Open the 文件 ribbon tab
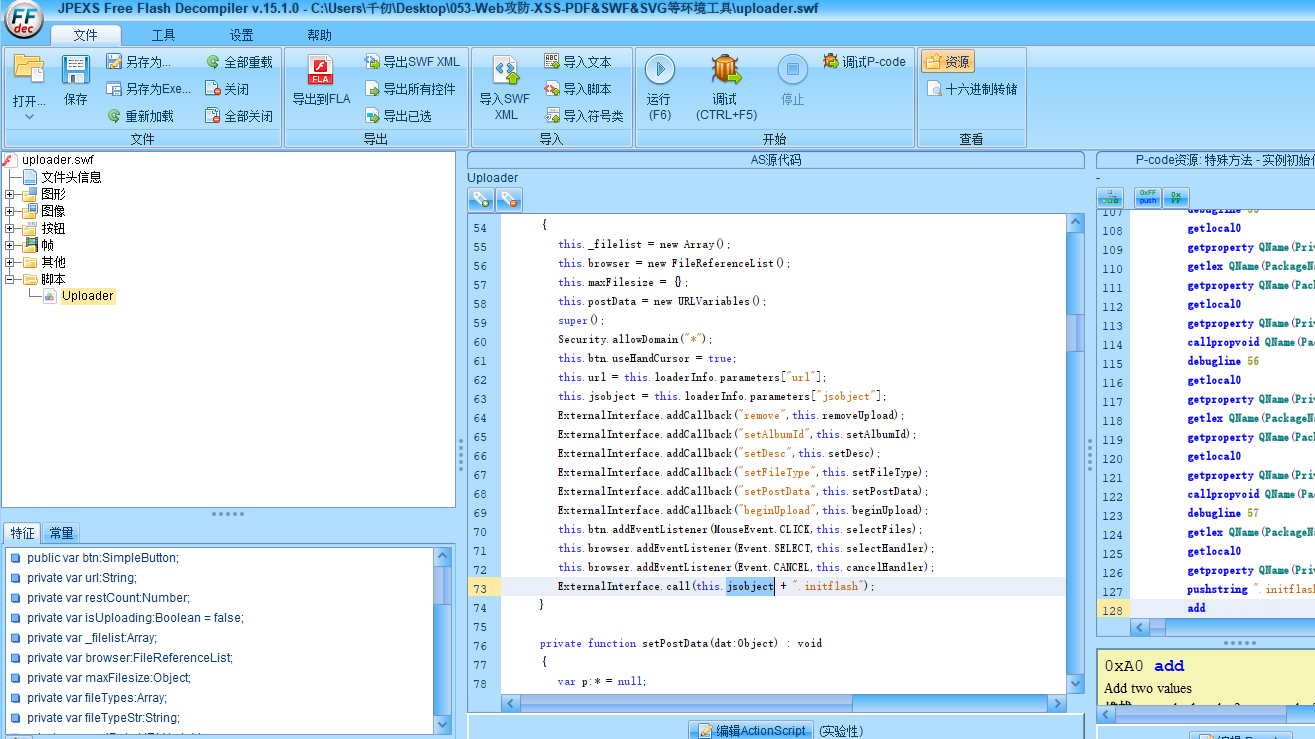The width and height of the screenshot is (1315, 739). click(x=86, y=35)
